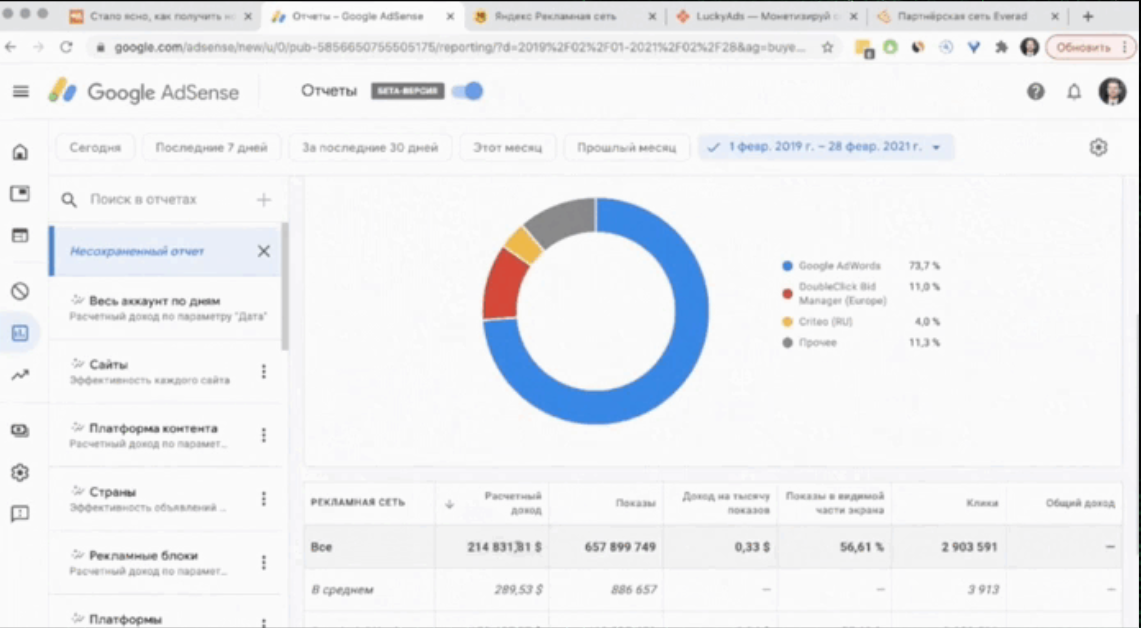Screen dimensions: 1141x628
Task: Click the Клики column header
Action: click(x=982, y=503)
